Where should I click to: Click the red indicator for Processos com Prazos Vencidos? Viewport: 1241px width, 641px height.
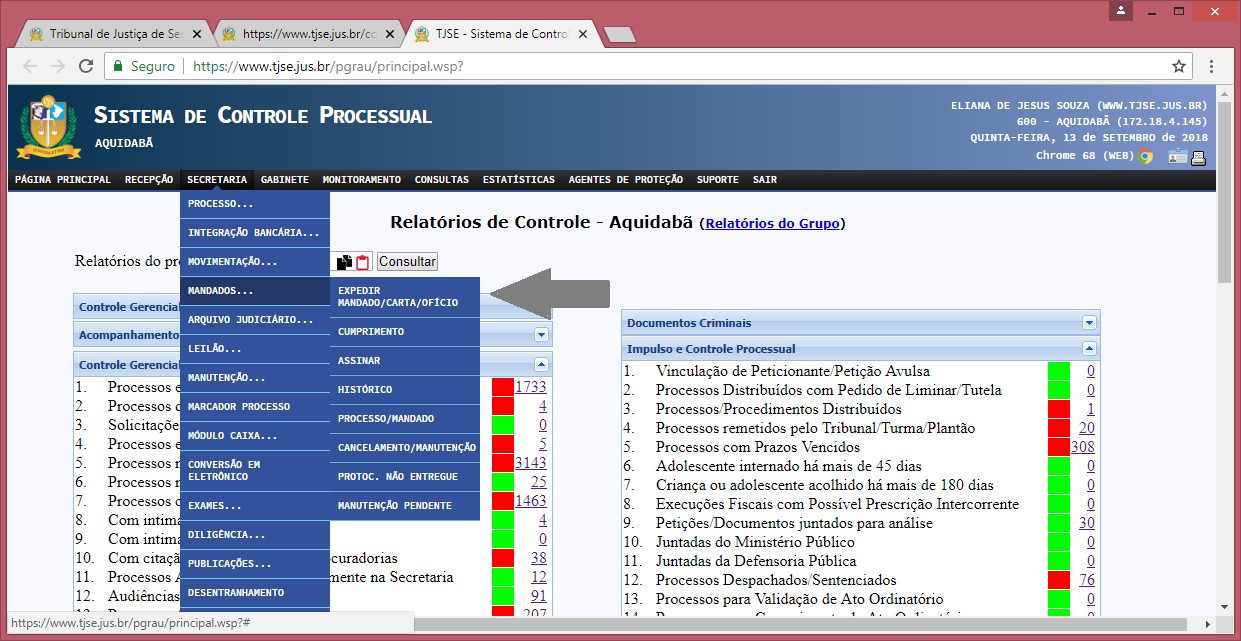pyautogui.click(x=1058, y=447)
